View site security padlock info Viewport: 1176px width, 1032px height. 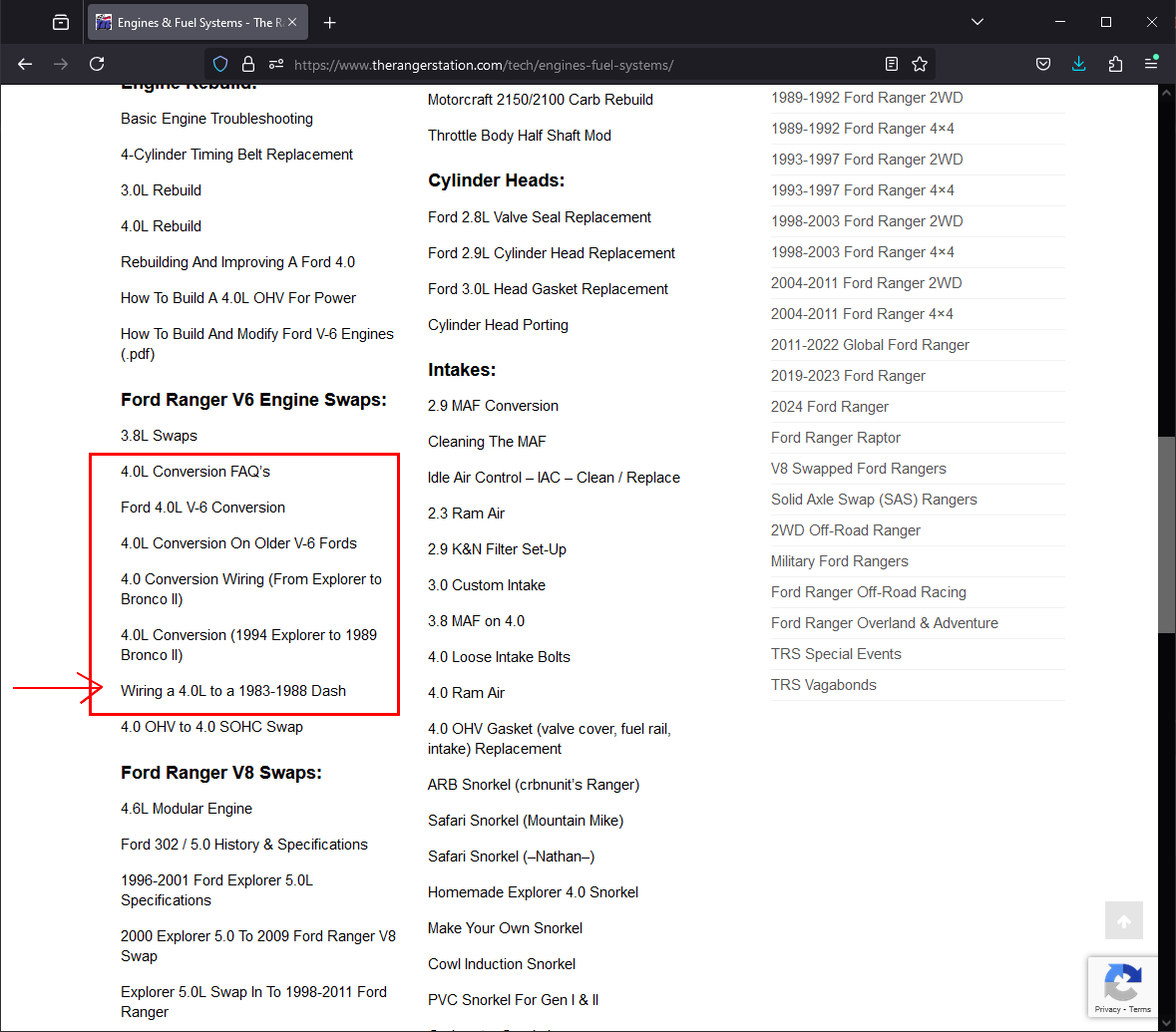pyautogui.click(x=248, y=65)
